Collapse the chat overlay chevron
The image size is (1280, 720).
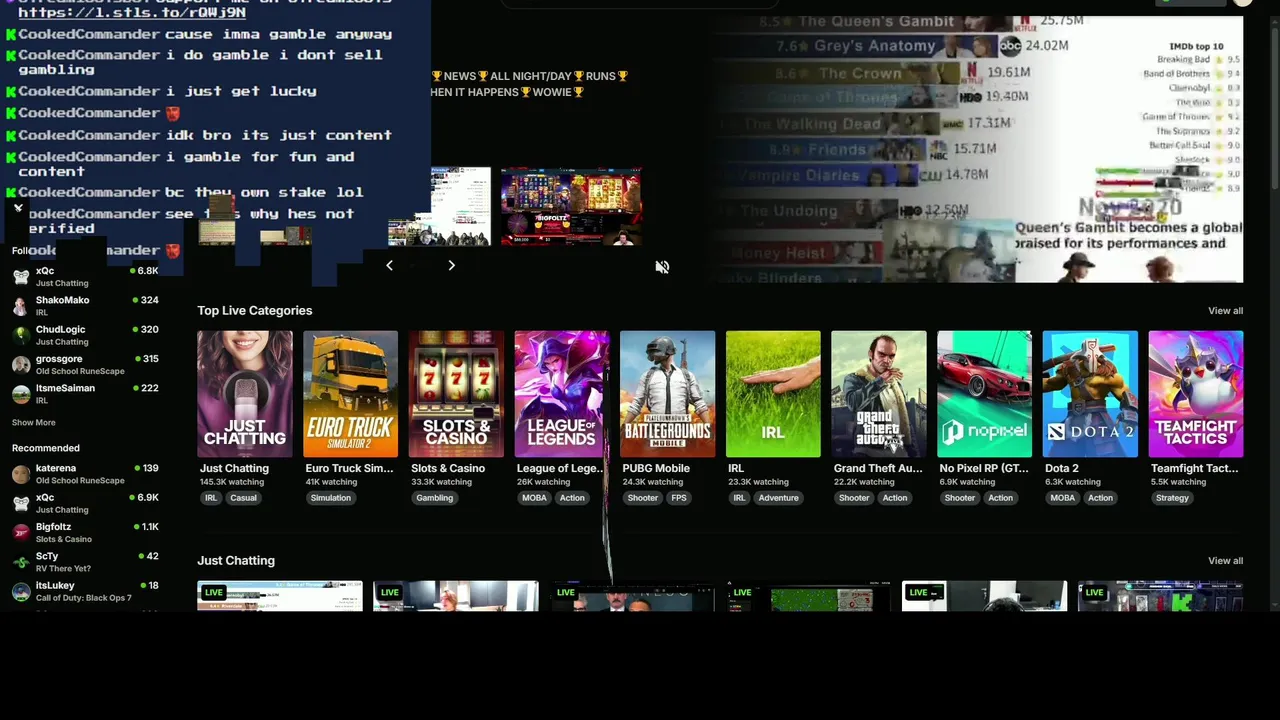(x=18, y=208)
